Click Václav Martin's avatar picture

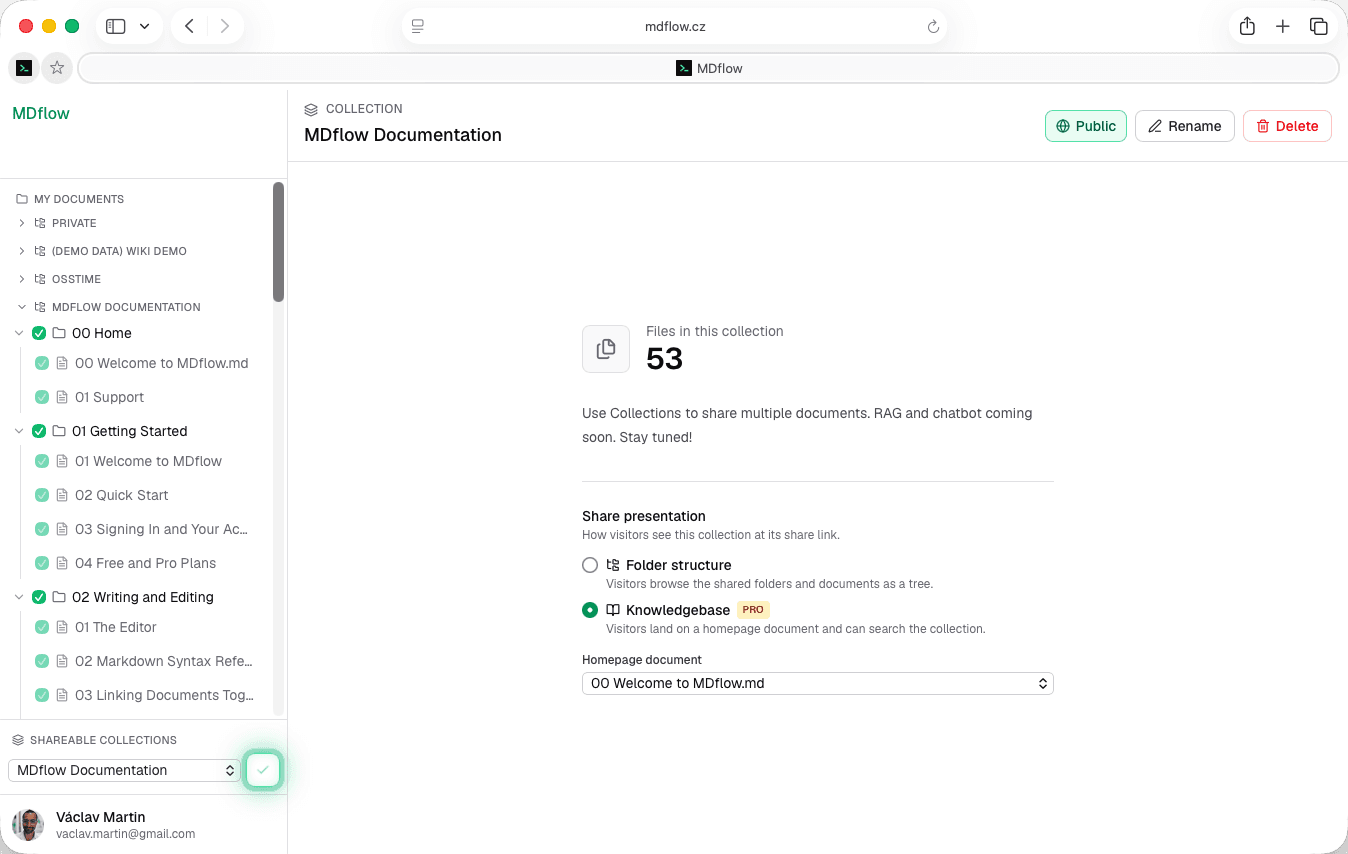pos(28,825)
